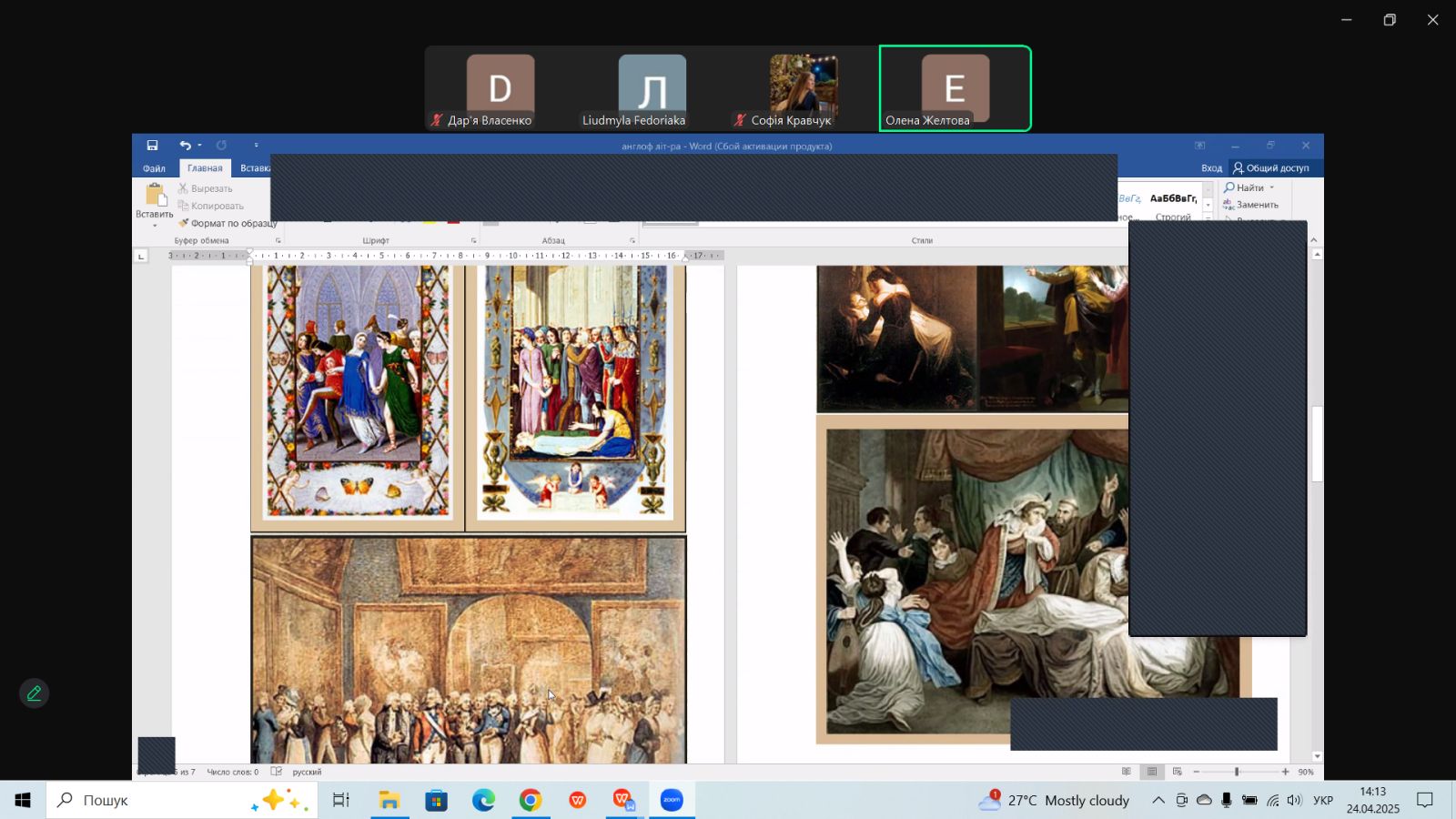Select the tab stop type selector by the ruler
The height and width of the screenshot is (819, 1456).
141,257
